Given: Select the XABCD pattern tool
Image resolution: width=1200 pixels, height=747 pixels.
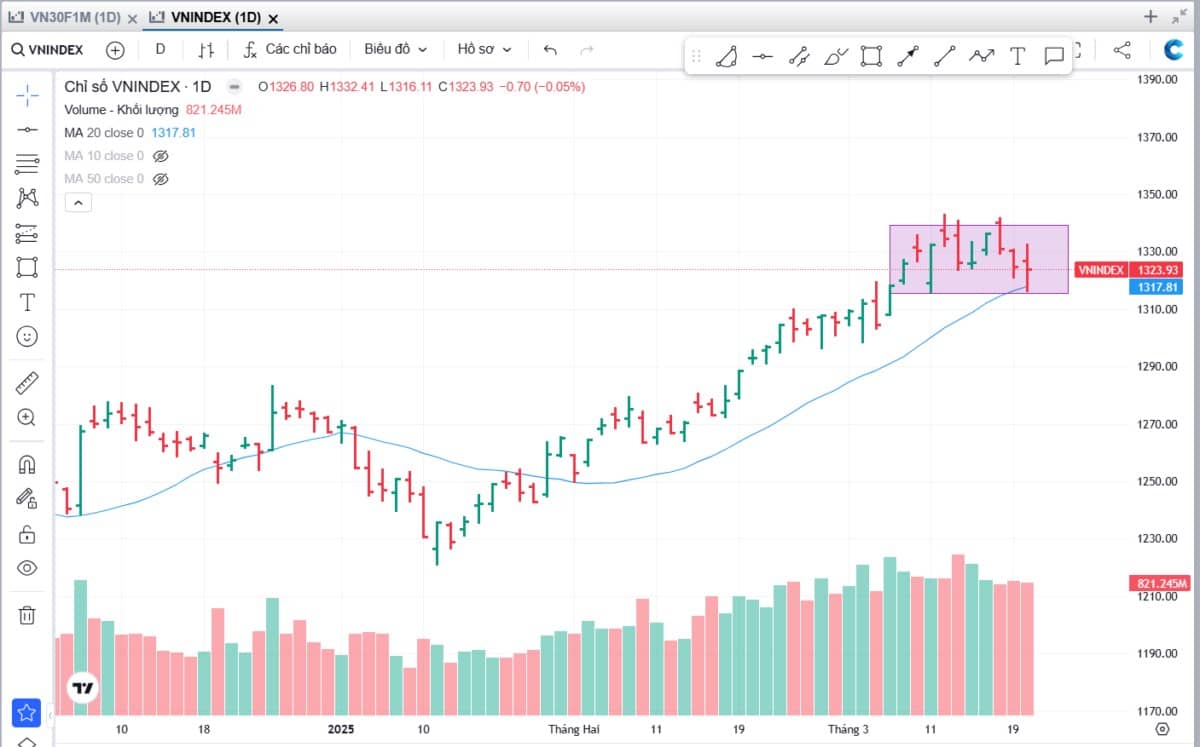Looking at the screenshot, I should pos(27,198).
